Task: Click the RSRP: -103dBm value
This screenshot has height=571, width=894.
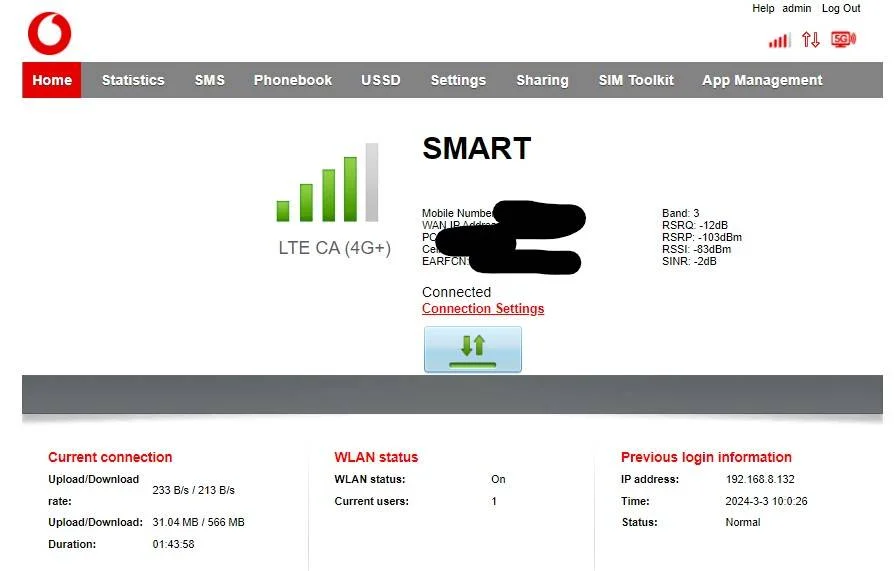Action: [x=702, y=237]
